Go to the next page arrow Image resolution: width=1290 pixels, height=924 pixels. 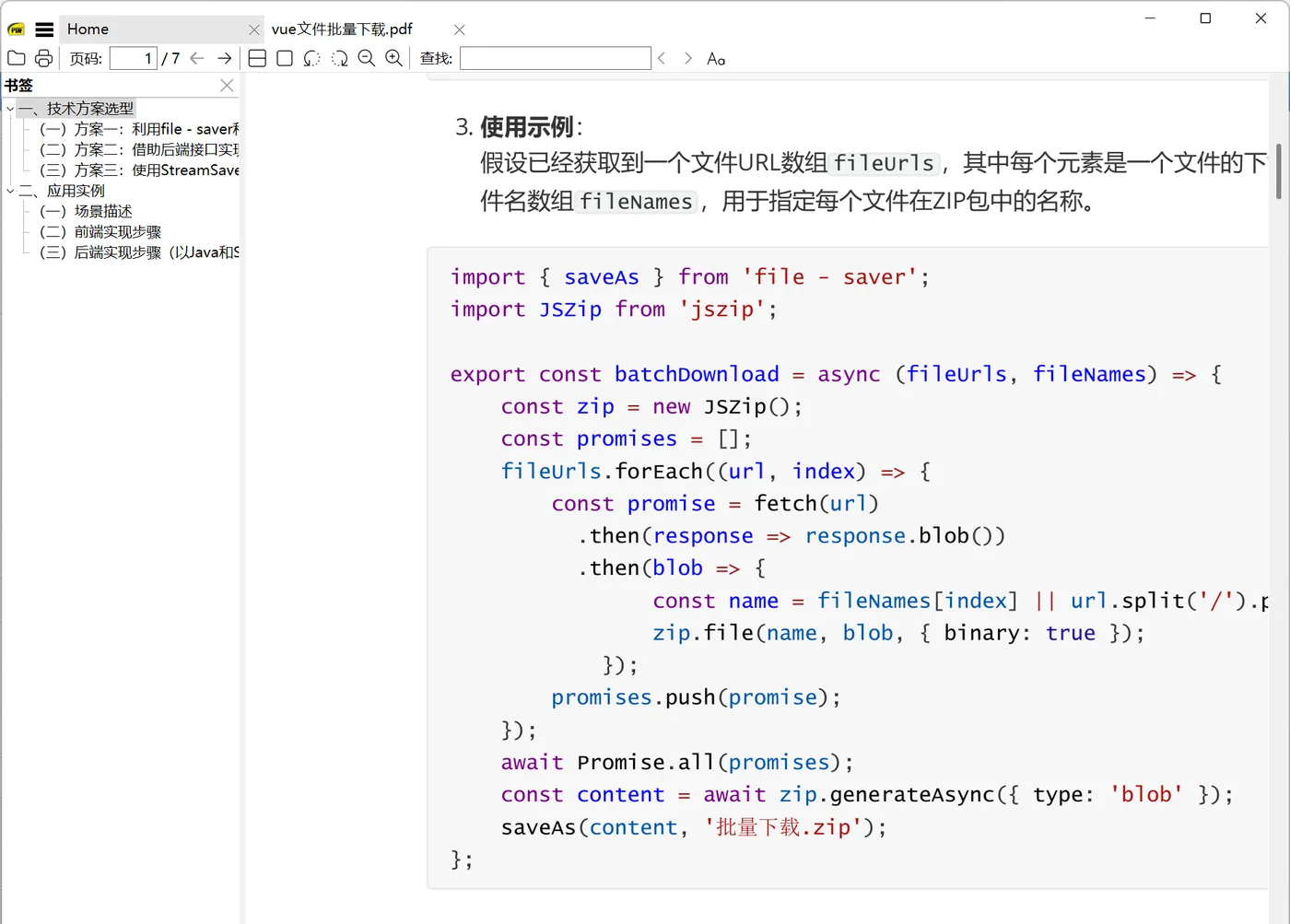tap(224, 58)
